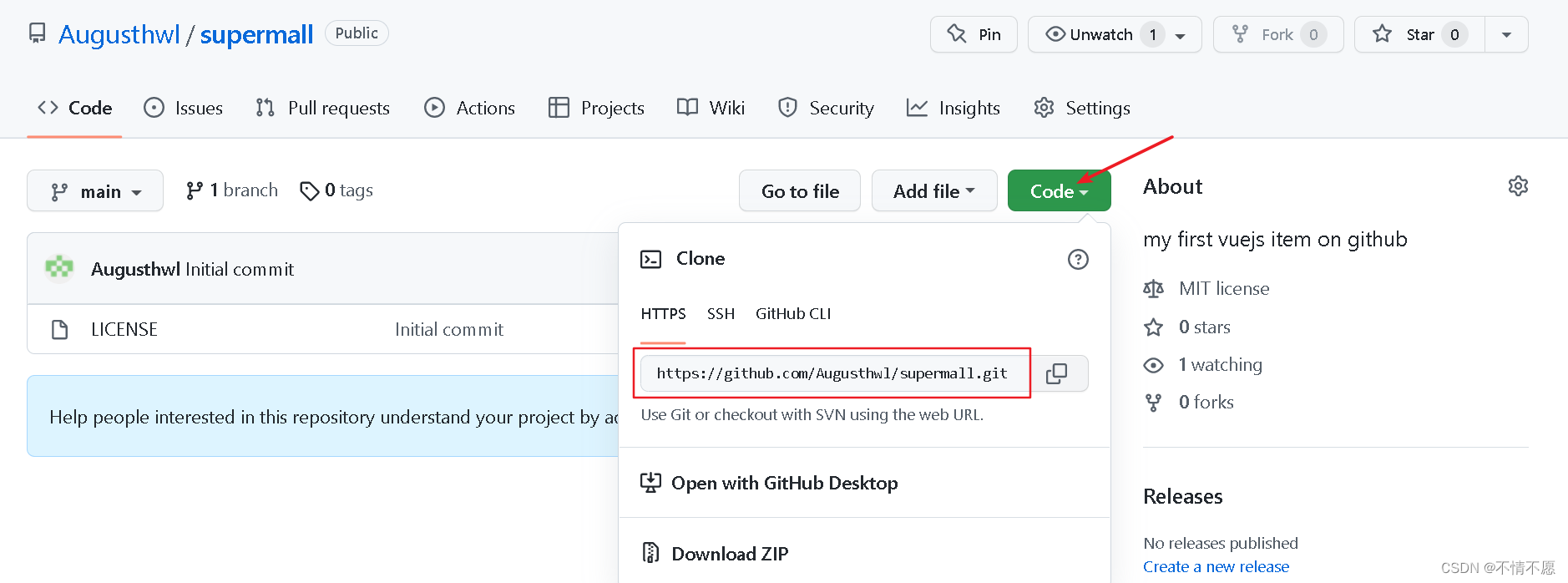Image resolution: width=1568 pixels, height=583 pixels.
Task: Switch to the Code tab
Action: pyautogui.click(x=74, y=108)
